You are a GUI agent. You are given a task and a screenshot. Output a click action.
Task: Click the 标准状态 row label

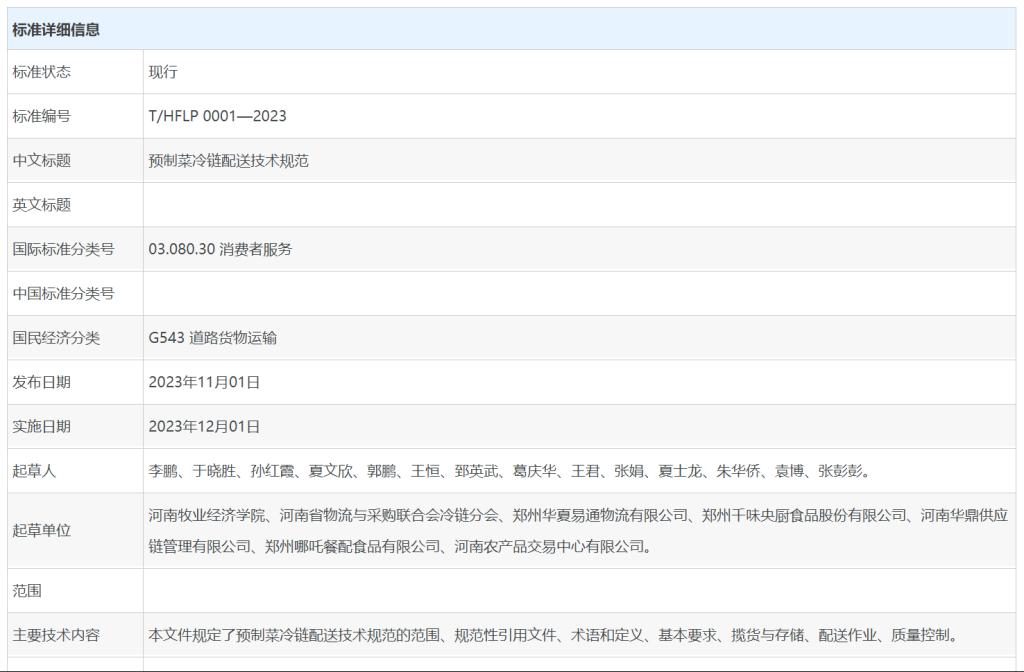click(42, 72)
